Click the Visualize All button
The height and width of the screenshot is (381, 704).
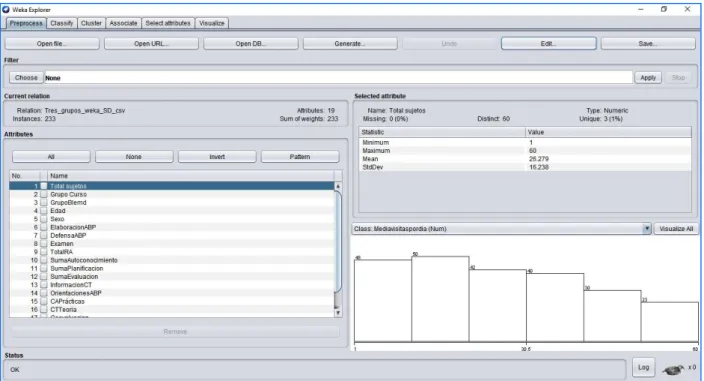pos(676,229)
